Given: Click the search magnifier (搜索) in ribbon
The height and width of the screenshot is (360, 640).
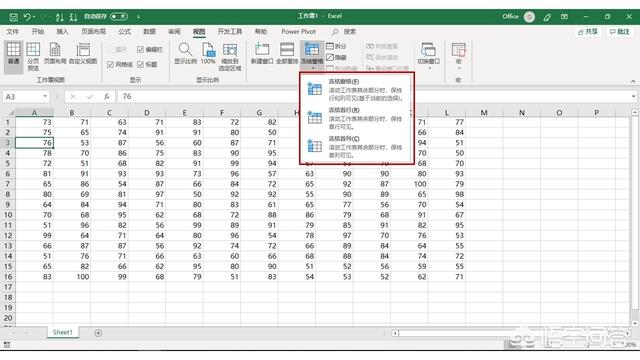Looking at the screenshot, I should pyautogui.click(x=335, y=31).
